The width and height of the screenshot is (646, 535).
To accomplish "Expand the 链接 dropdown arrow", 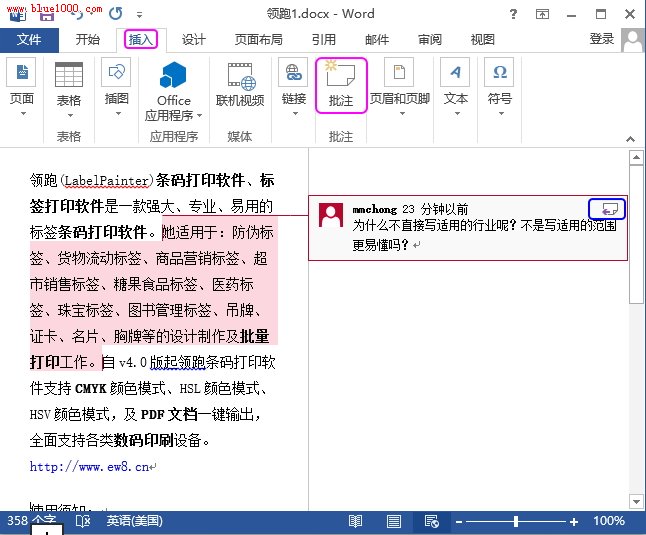I will [295, 114].
